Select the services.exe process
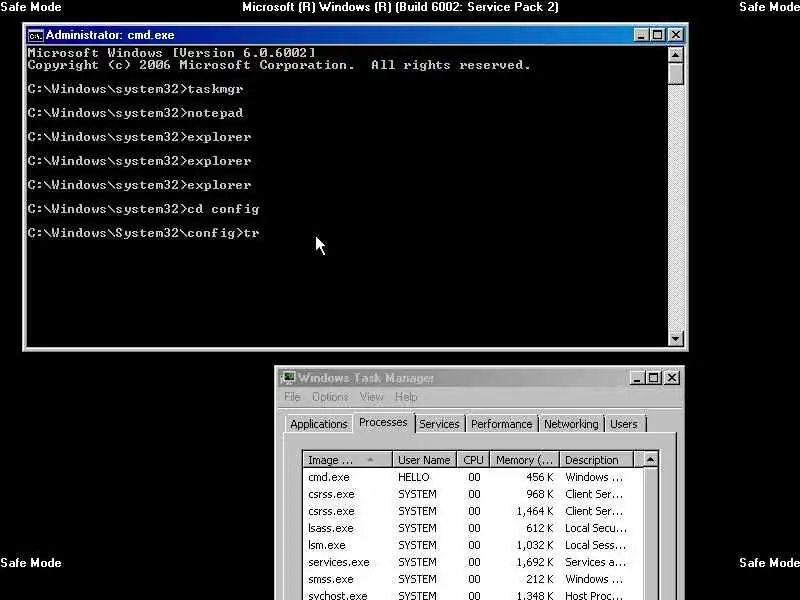This screenshot has width=800, height=600. coord(473,562)
